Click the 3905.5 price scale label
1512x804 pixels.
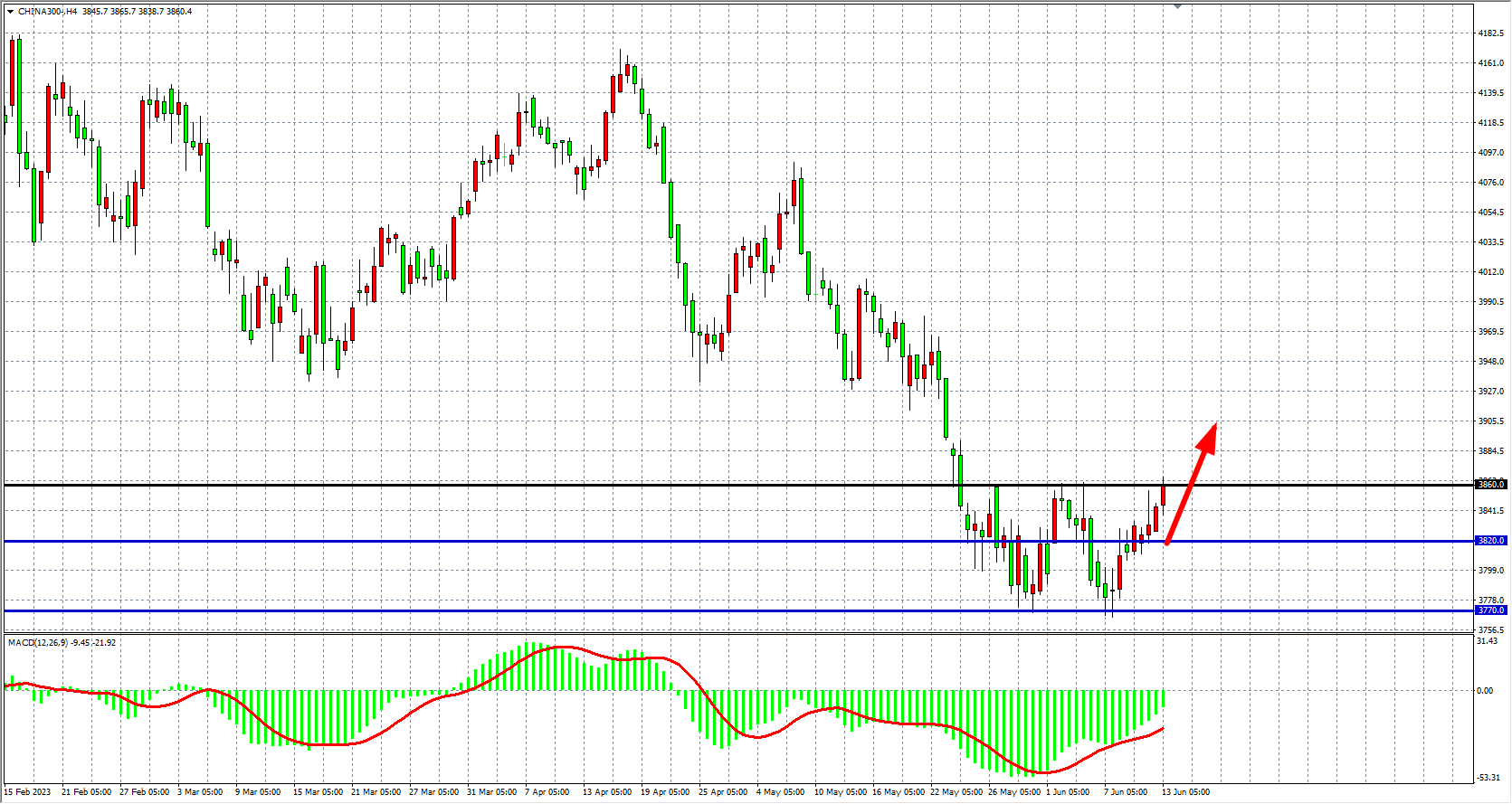tap(1491, 421)
